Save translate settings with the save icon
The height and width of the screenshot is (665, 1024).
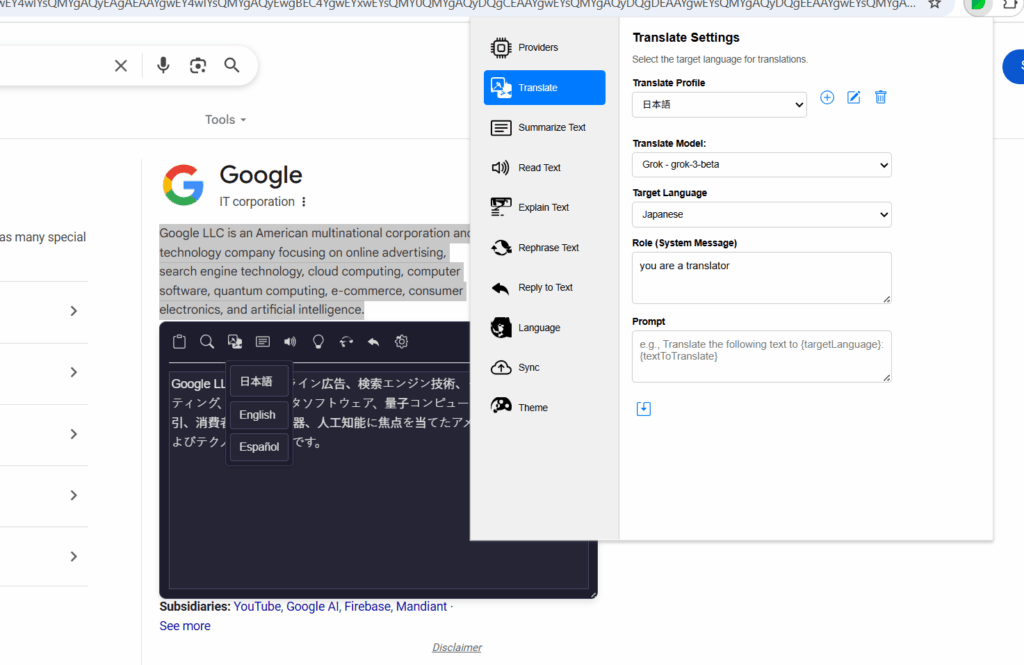pyautogui.click(x=644, y=409)
